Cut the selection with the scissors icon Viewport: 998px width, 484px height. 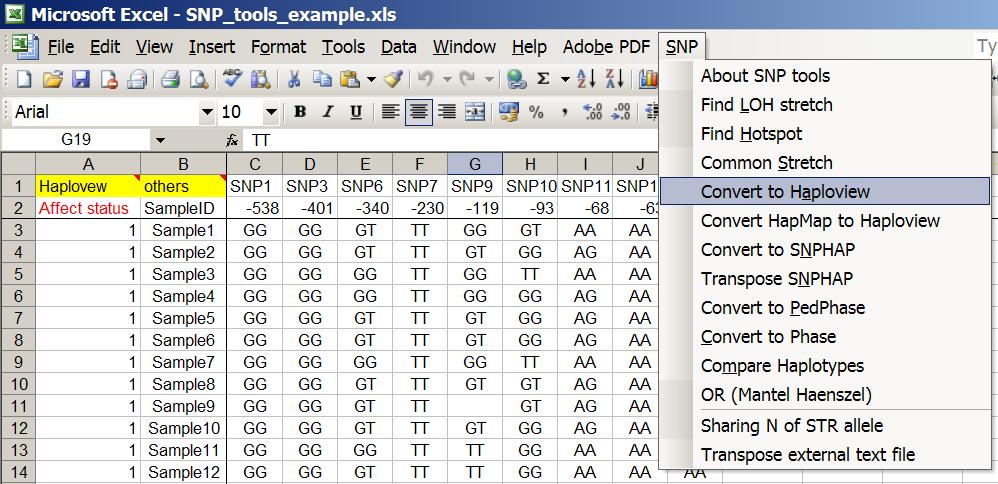point(294,80)
